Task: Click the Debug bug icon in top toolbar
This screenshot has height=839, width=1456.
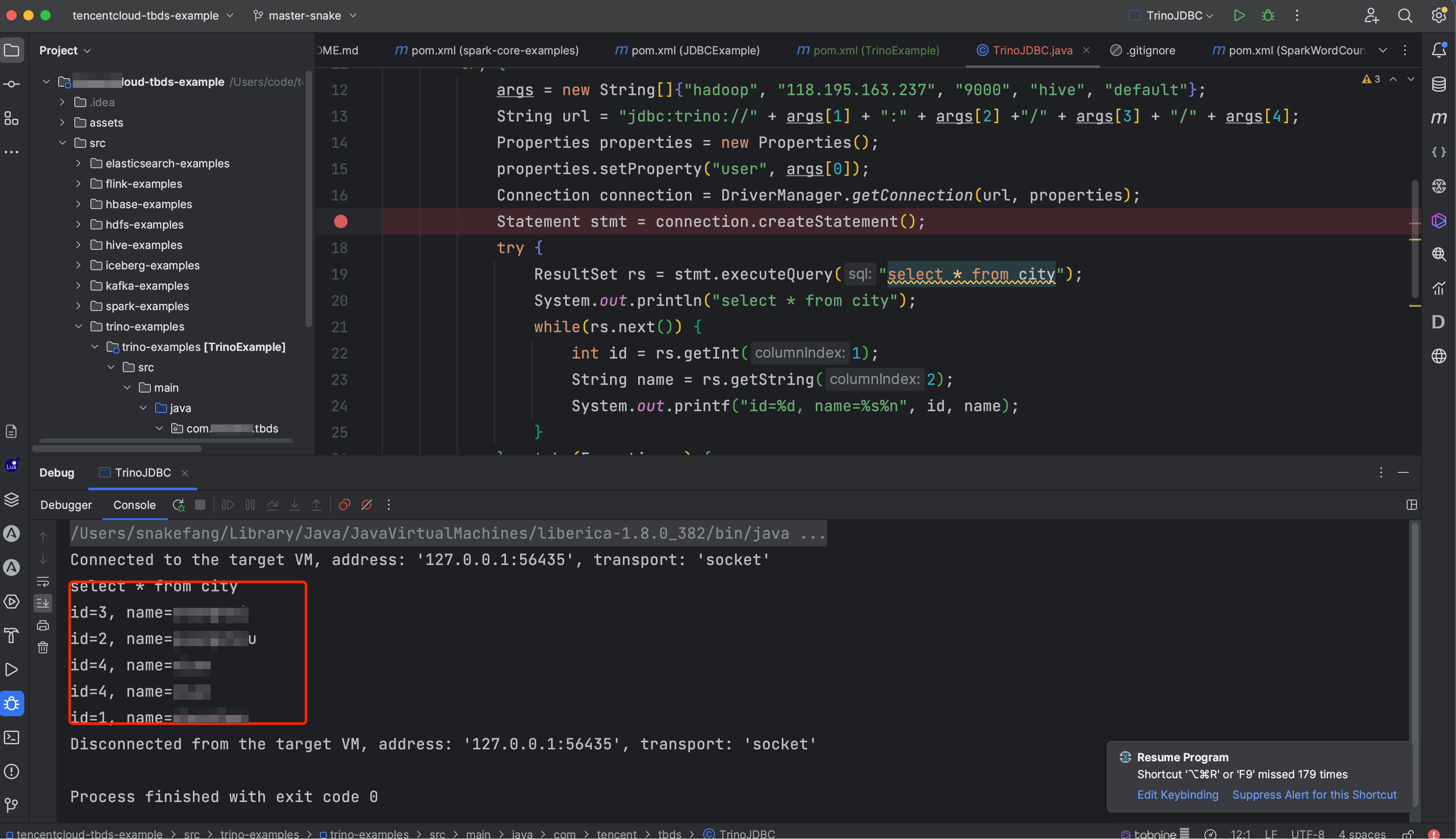Action: pyautogui.click(x=1268, y=16)
